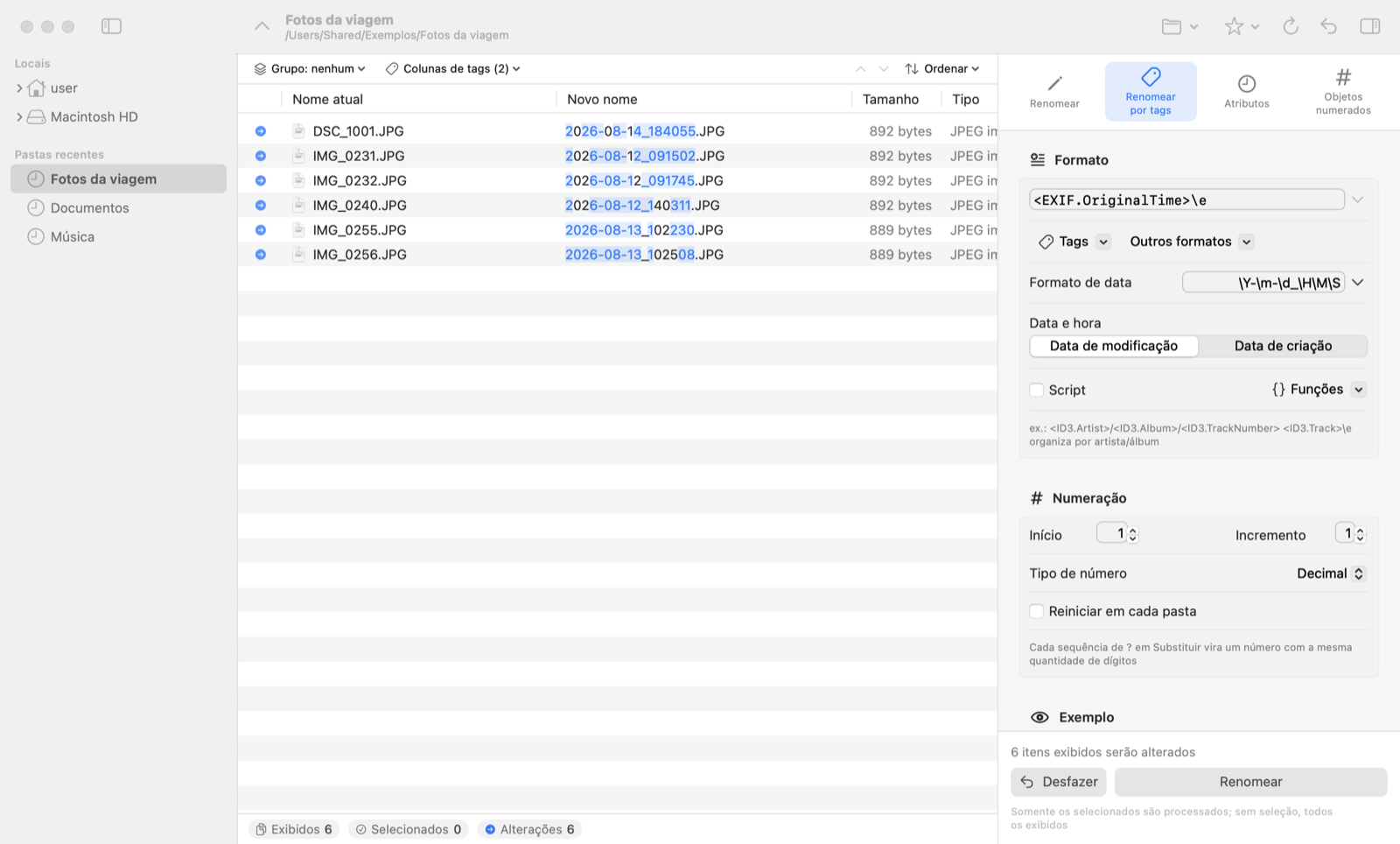1400x844 pixels.
Task: Open the Objetos numerados tab
Action: coord(1343,91)
